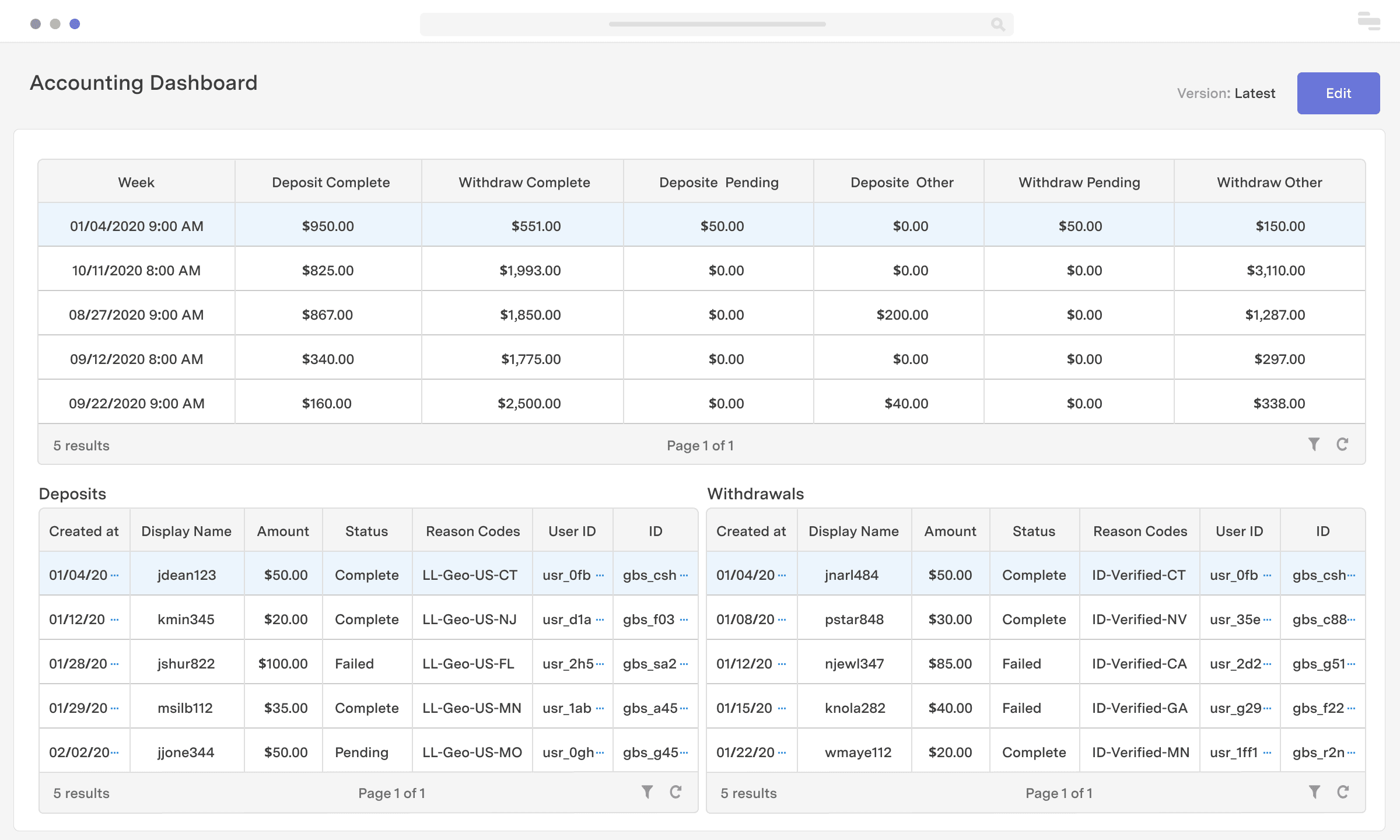1400x840 pixels.
Task: Click the filter icon in weekly summary table
Action: coord(1314,444)
